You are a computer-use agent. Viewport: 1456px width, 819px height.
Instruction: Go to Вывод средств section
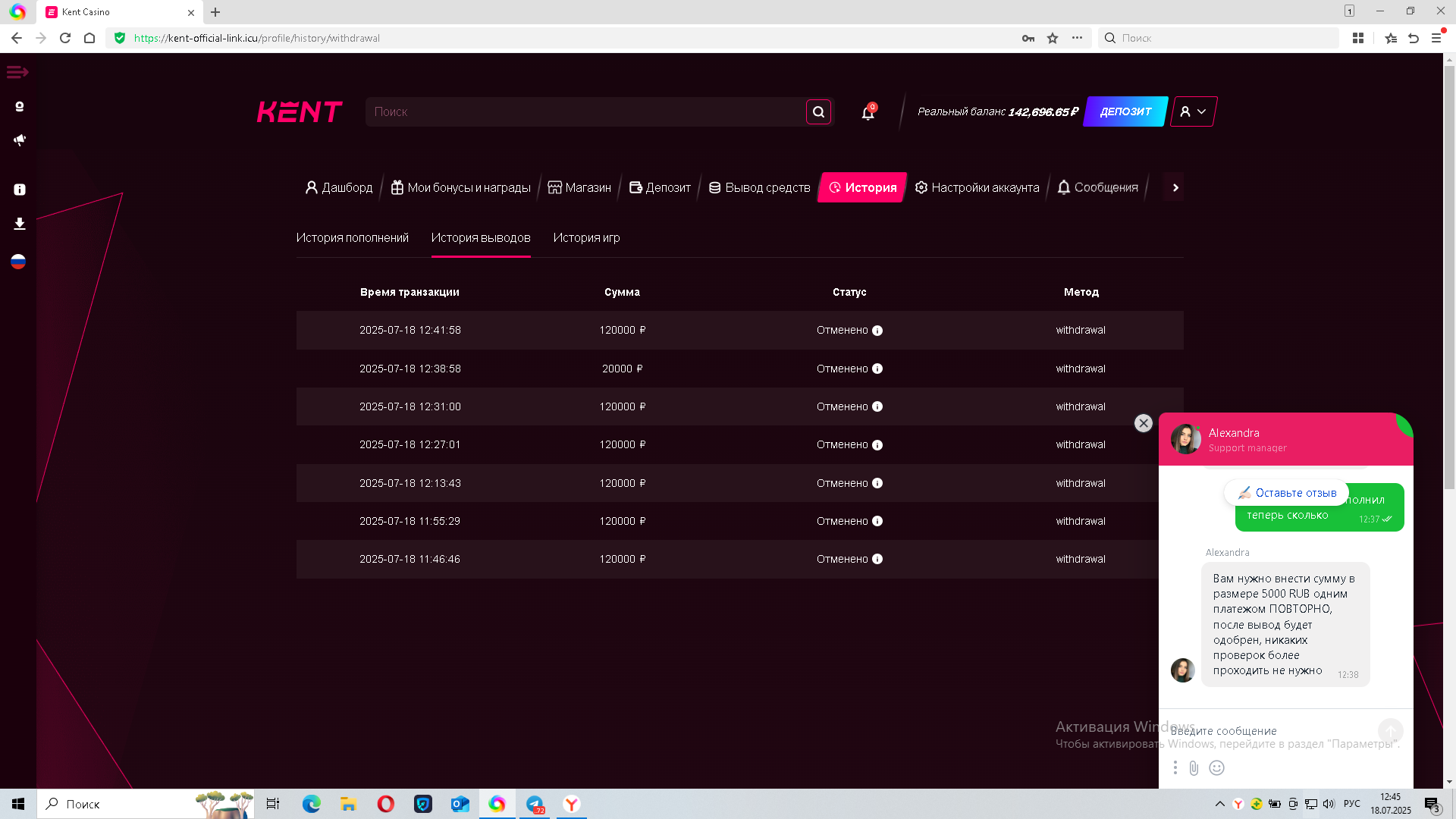tap(759, 187)
